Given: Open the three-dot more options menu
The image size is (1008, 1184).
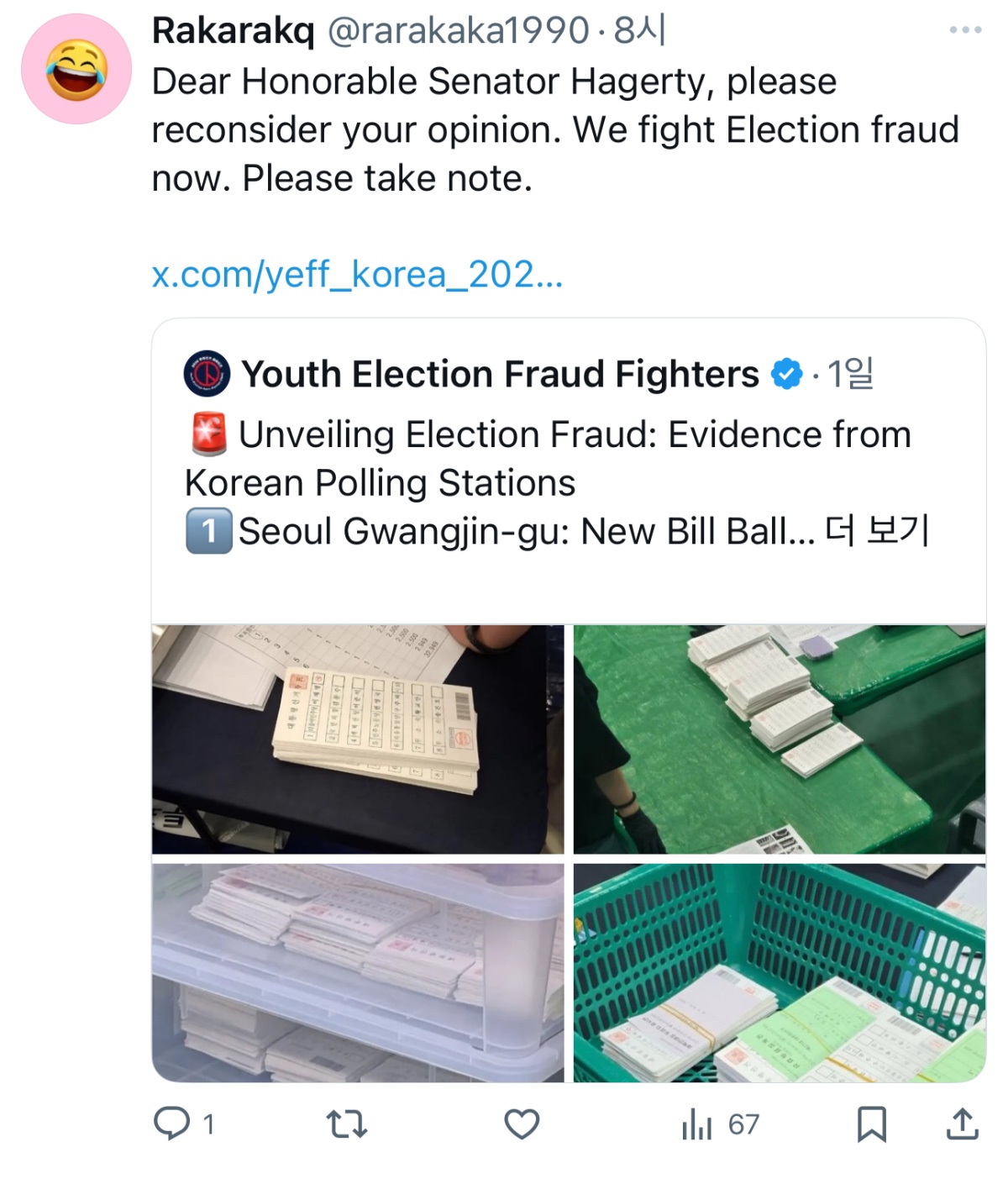Looking at the screenshot, I should pos(965,30).
